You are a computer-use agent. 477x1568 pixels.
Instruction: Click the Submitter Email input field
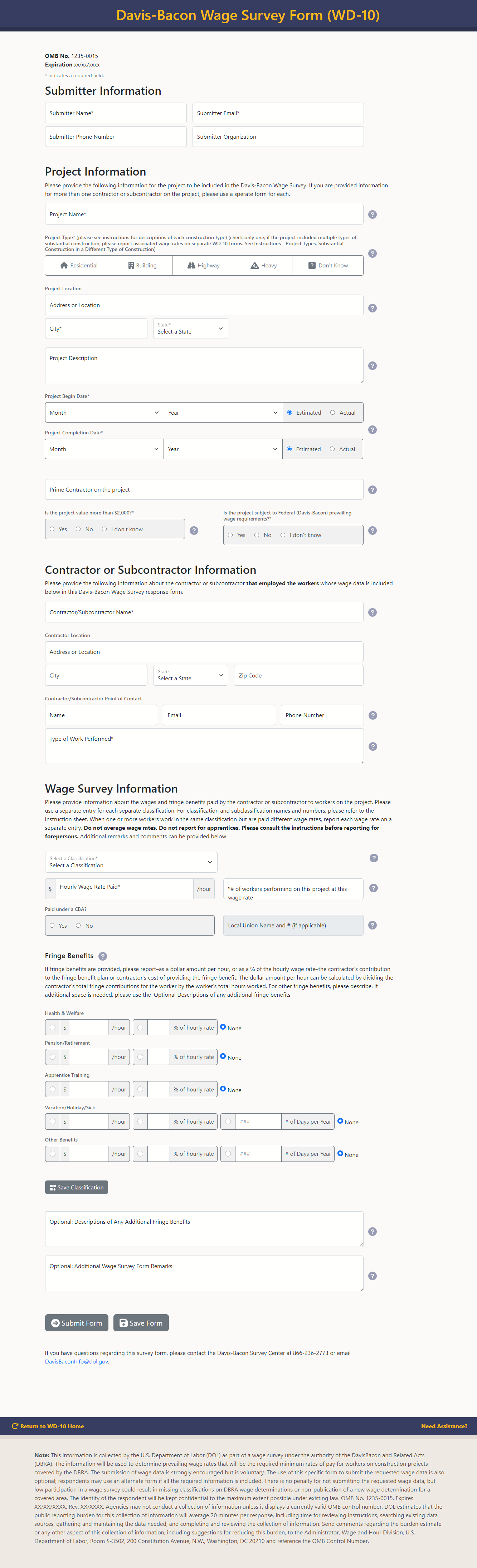(x=278, y=113)
